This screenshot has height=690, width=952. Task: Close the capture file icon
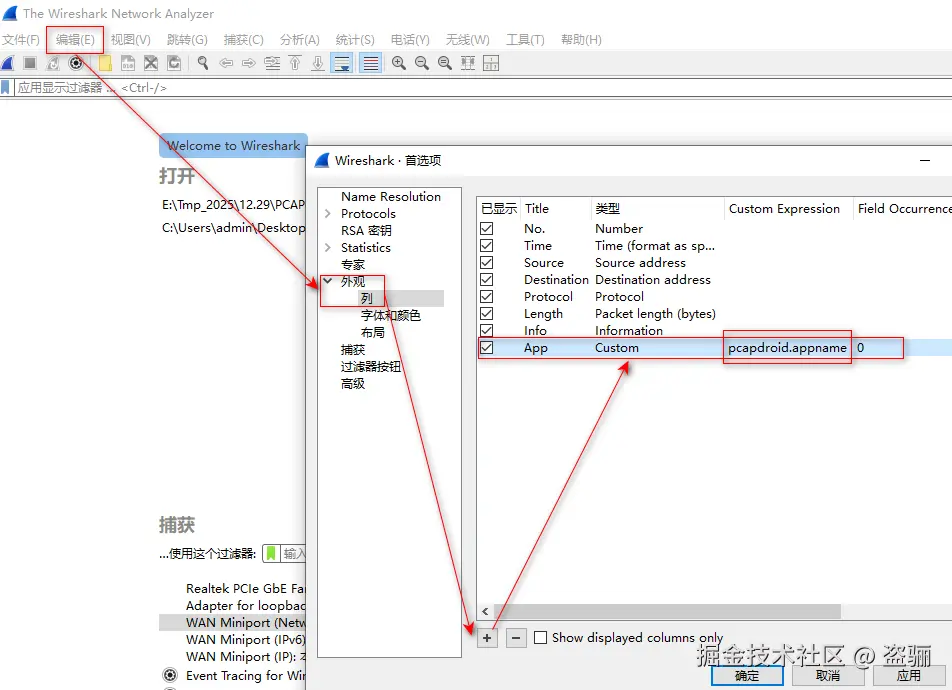tap(151, 63)
